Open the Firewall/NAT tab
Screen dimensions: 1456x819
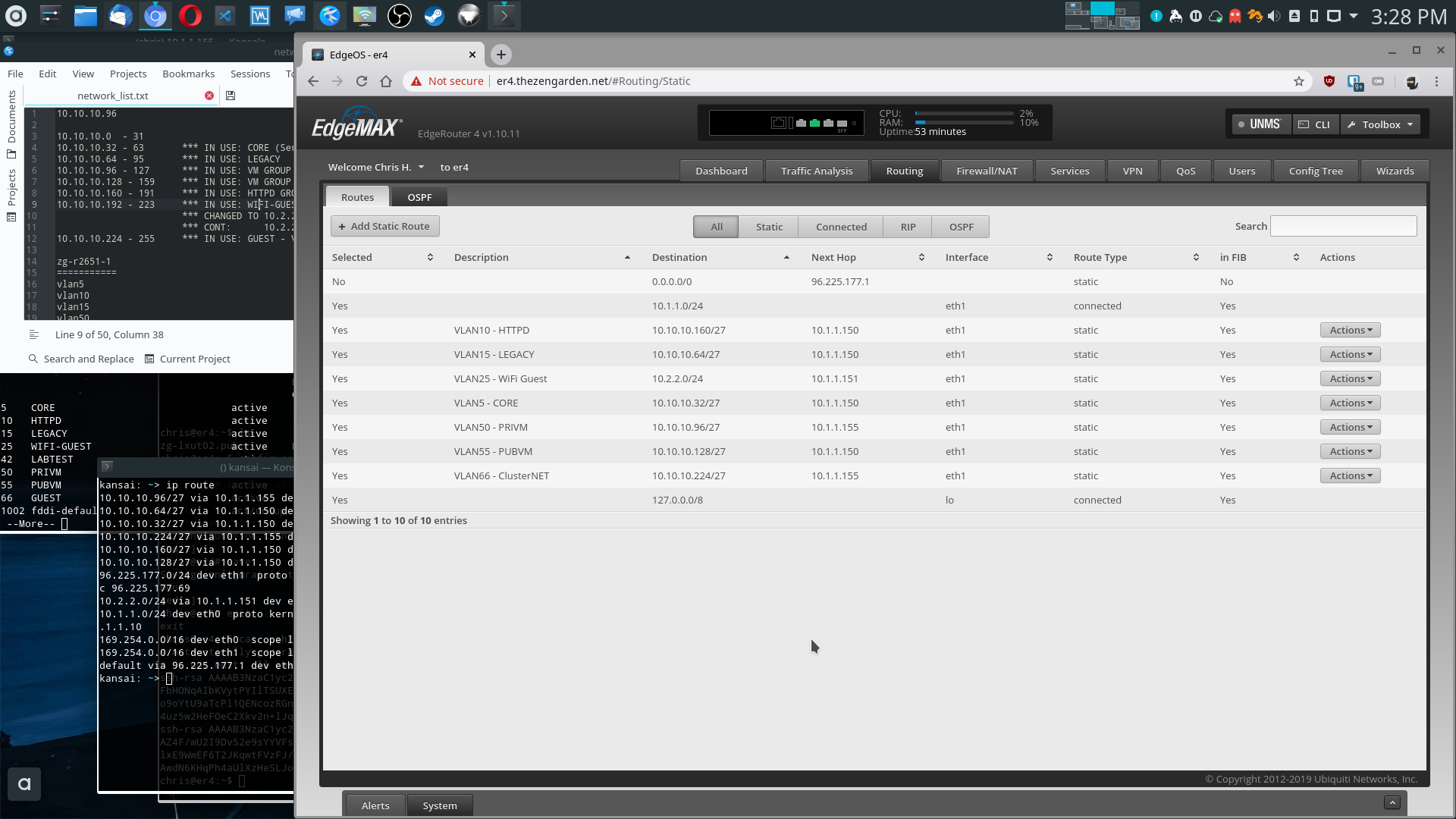coord(987,171)
